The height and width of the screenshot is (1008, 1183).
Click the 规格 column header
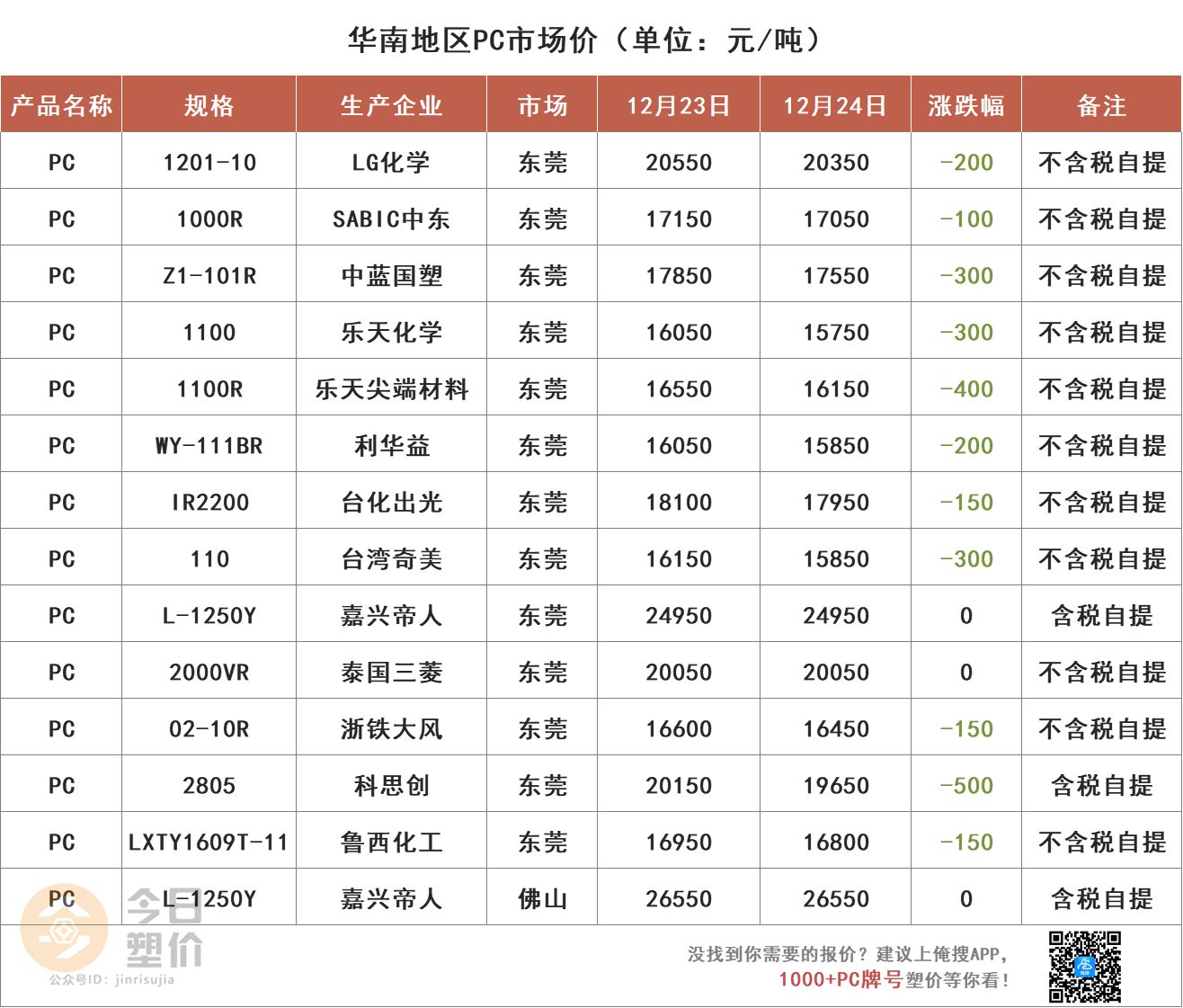coord(209,105)
